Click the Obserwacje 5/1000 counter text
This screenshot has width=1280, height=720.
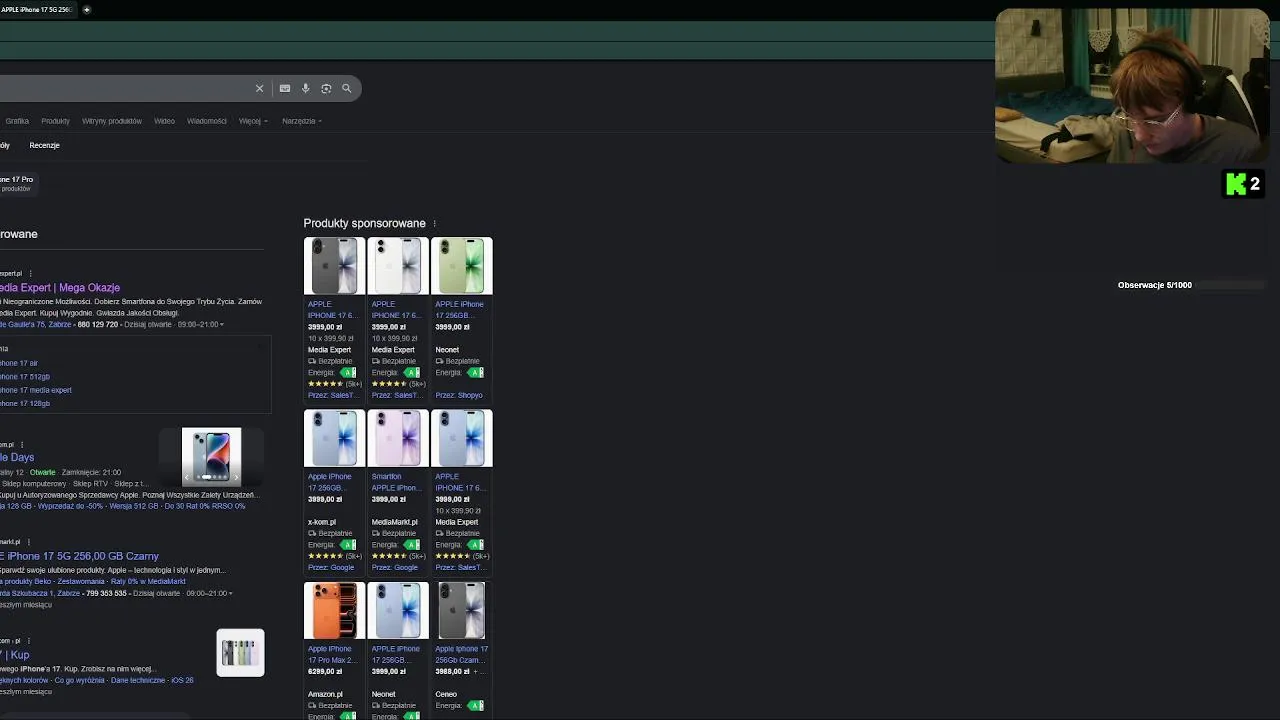pos(1155,285)
